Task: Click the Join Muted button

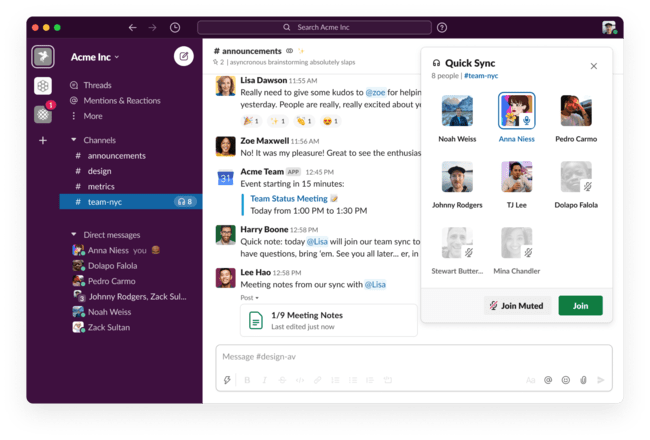Action: click(517, 306)
